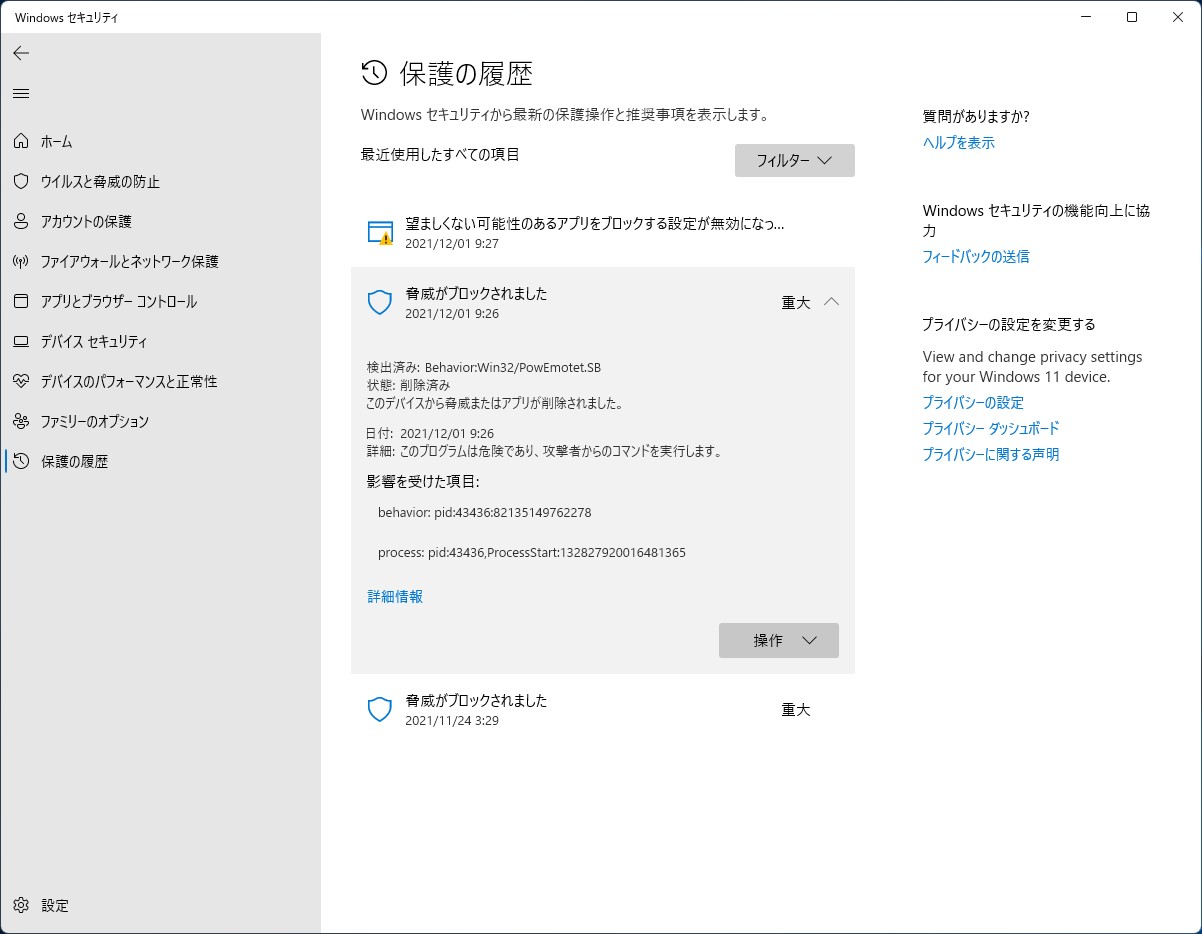This screenshot has width=1202, height=934.
Task: Open the フィルター dropdown
Action: click(x=794, y=160)
